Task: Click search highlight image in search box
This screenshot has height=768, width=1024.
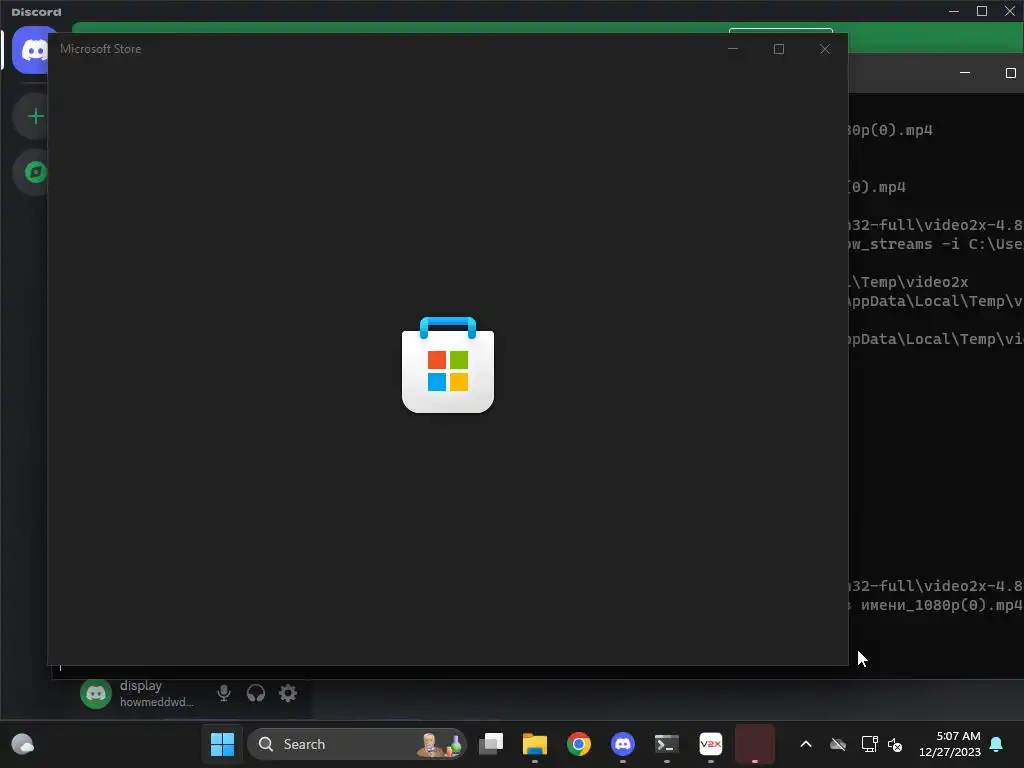Action: (x=440, y=744)
